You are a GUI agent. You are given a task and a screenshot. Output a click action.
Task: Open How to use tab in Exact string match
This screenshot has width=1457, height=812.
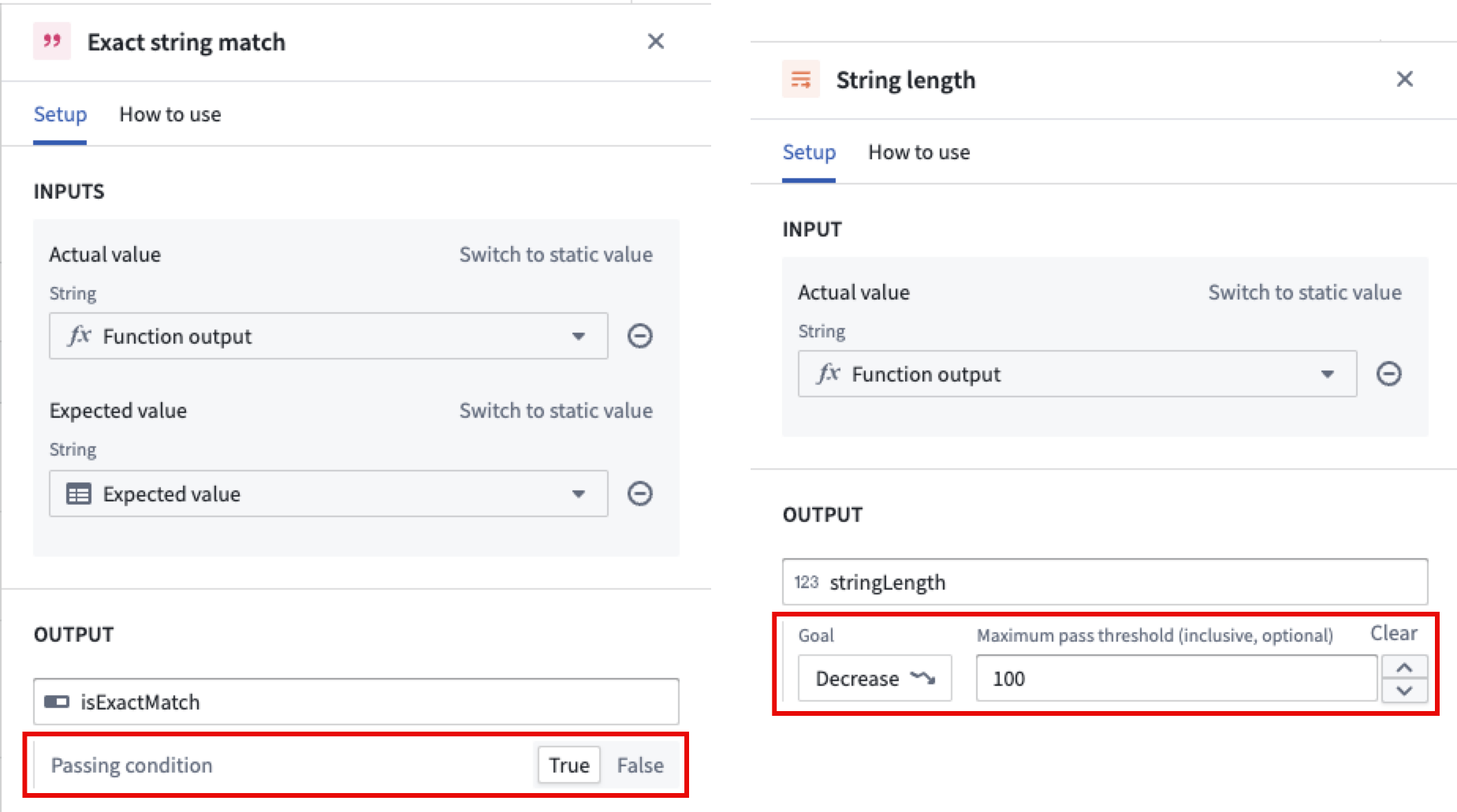pos(170,115)
